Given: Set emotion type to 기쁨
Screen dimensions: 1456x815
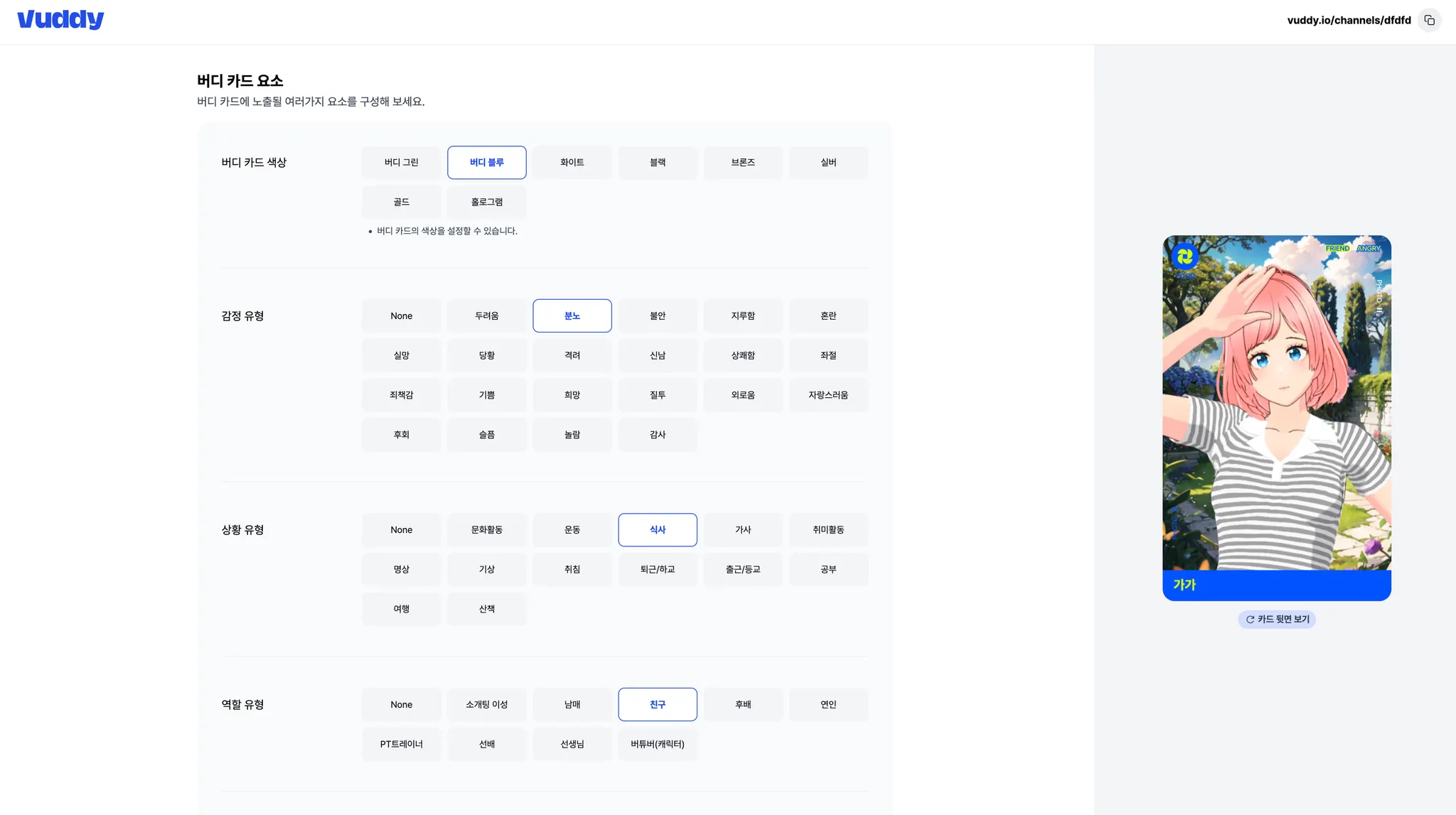Looking at the screenshot, I should [486, 395].
